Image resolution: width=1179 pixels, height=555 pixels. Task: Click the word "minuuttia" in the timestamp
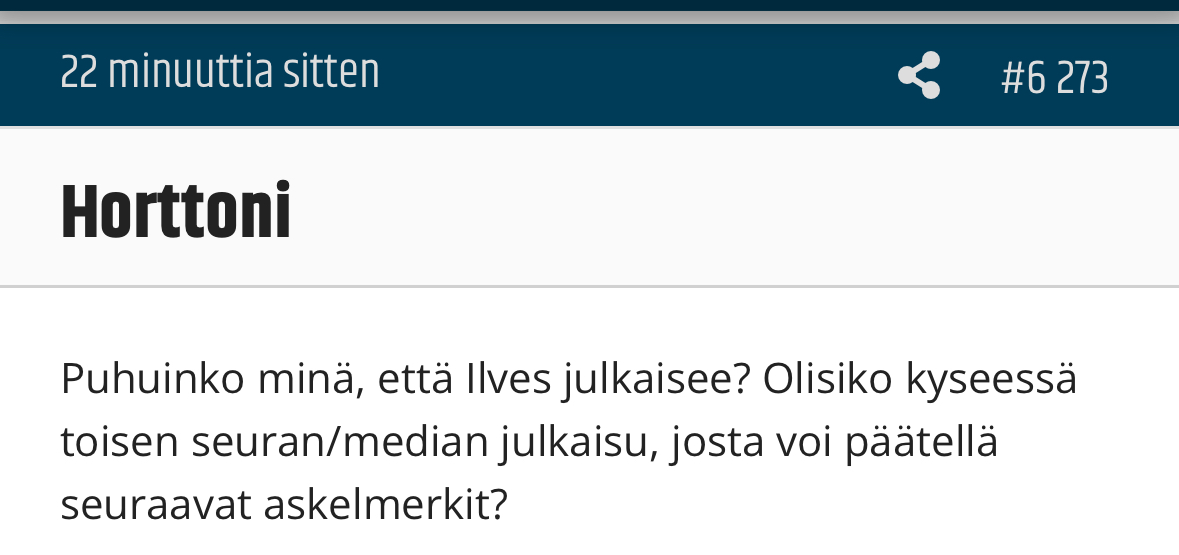coord(189,73)
